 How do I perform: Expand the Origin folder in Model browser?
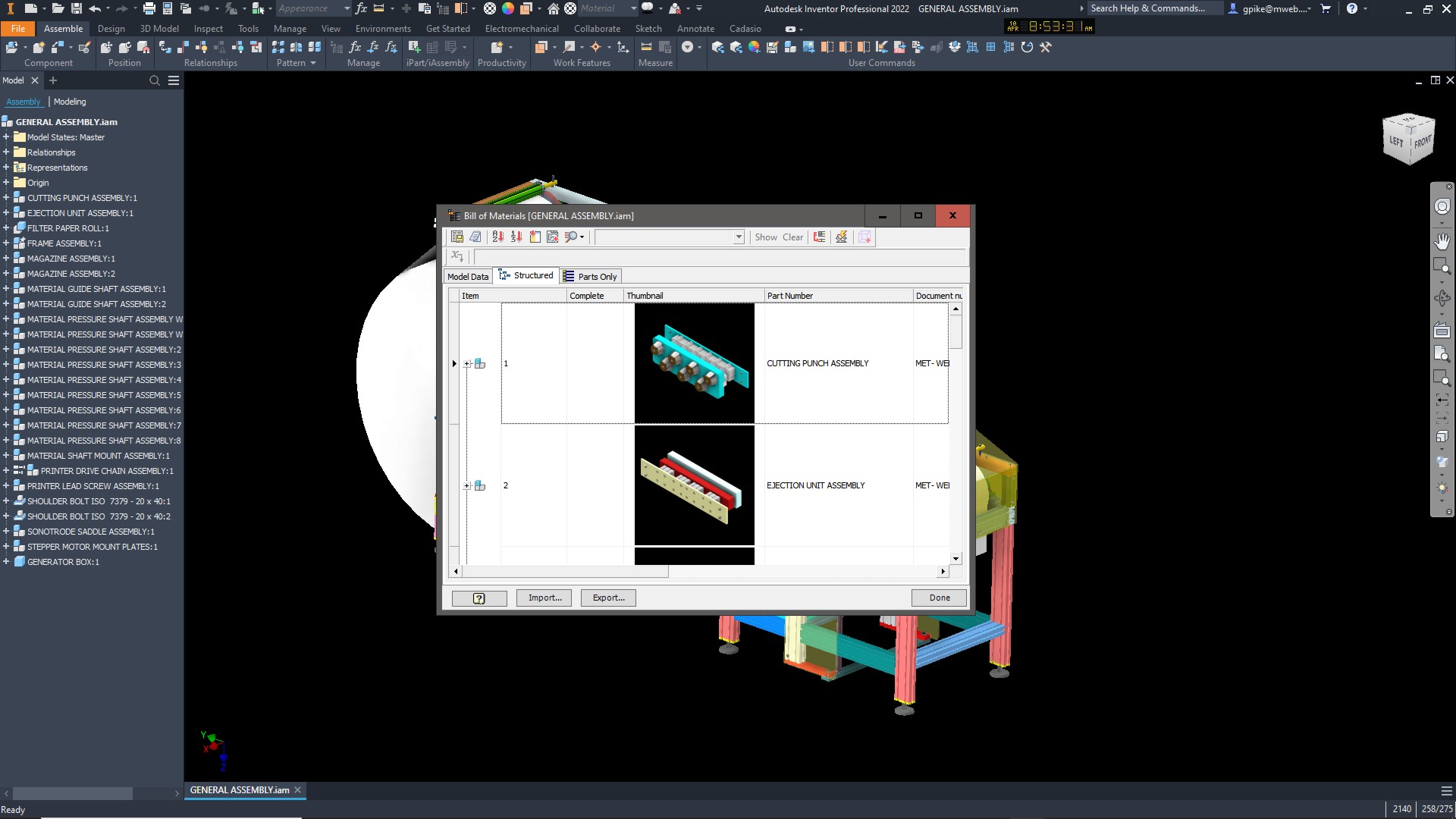pos(6,183)
